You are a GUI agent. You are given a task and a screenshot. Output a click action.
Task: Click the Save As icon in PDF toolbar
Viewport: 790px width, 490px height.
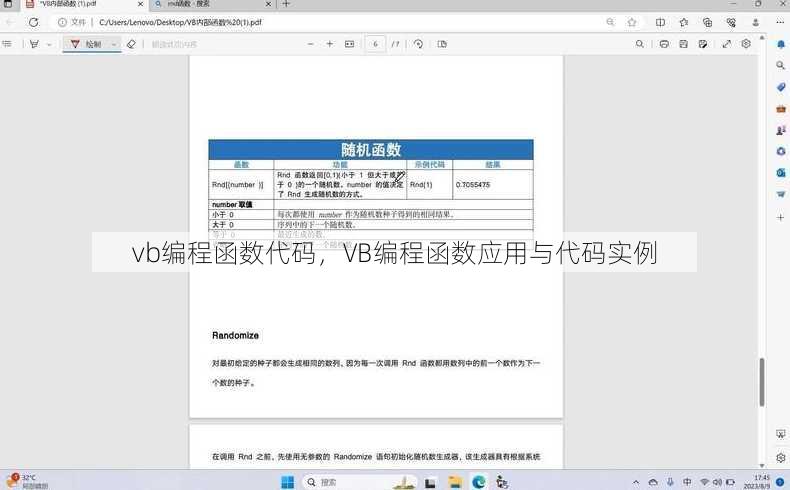[703, 44]
